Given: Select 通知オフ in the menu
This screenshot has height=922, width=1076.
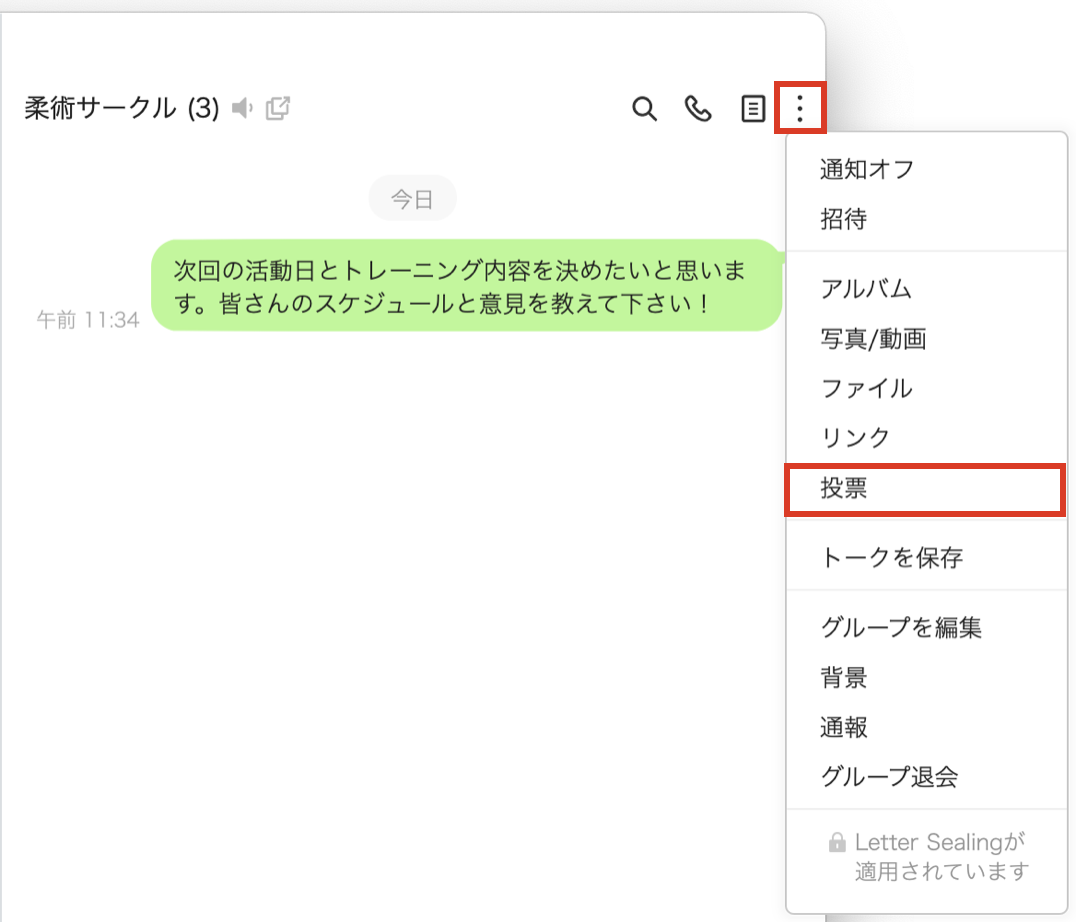Looking at the screenshot, I should point(926,169).
